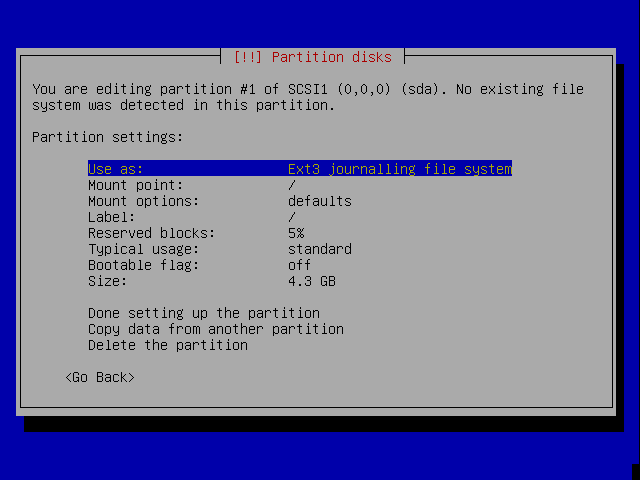Click the "/" value beside Mount point
Screen dimensions: 640x480
point(292,185)
